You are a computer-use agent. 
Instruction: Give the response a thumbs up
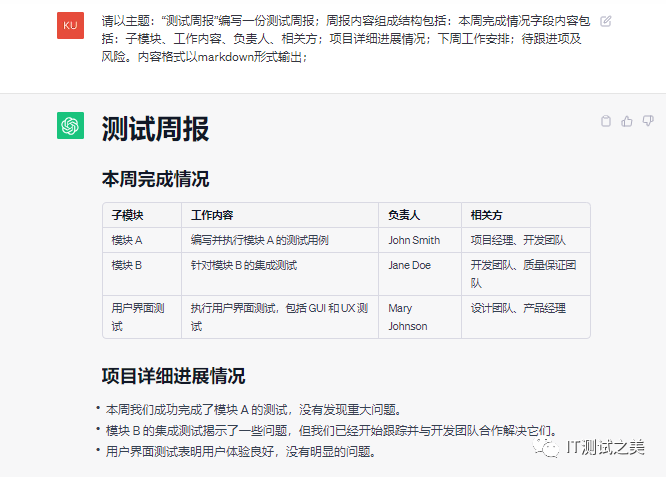click(x=627, y=121)
